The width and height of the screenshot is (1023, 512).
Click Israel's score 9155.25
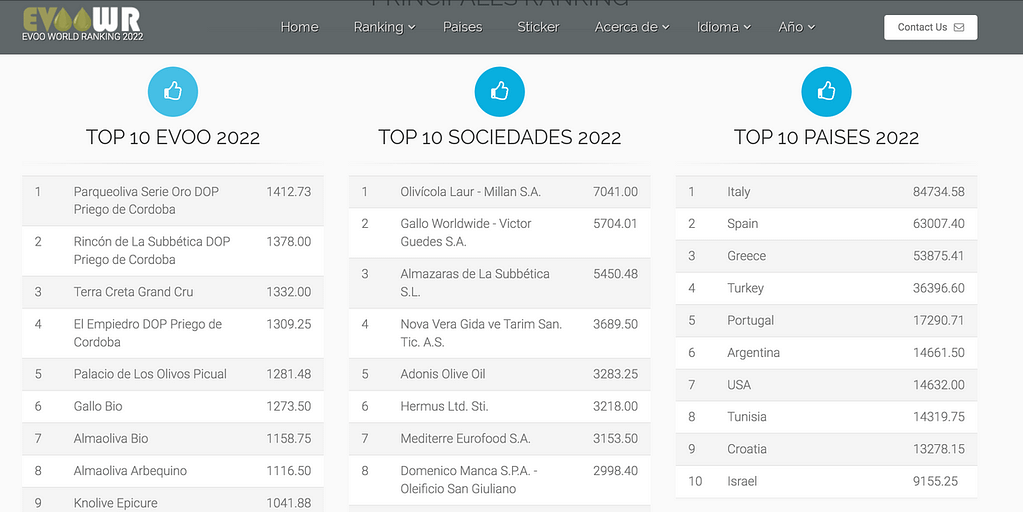tap(936, 481)
